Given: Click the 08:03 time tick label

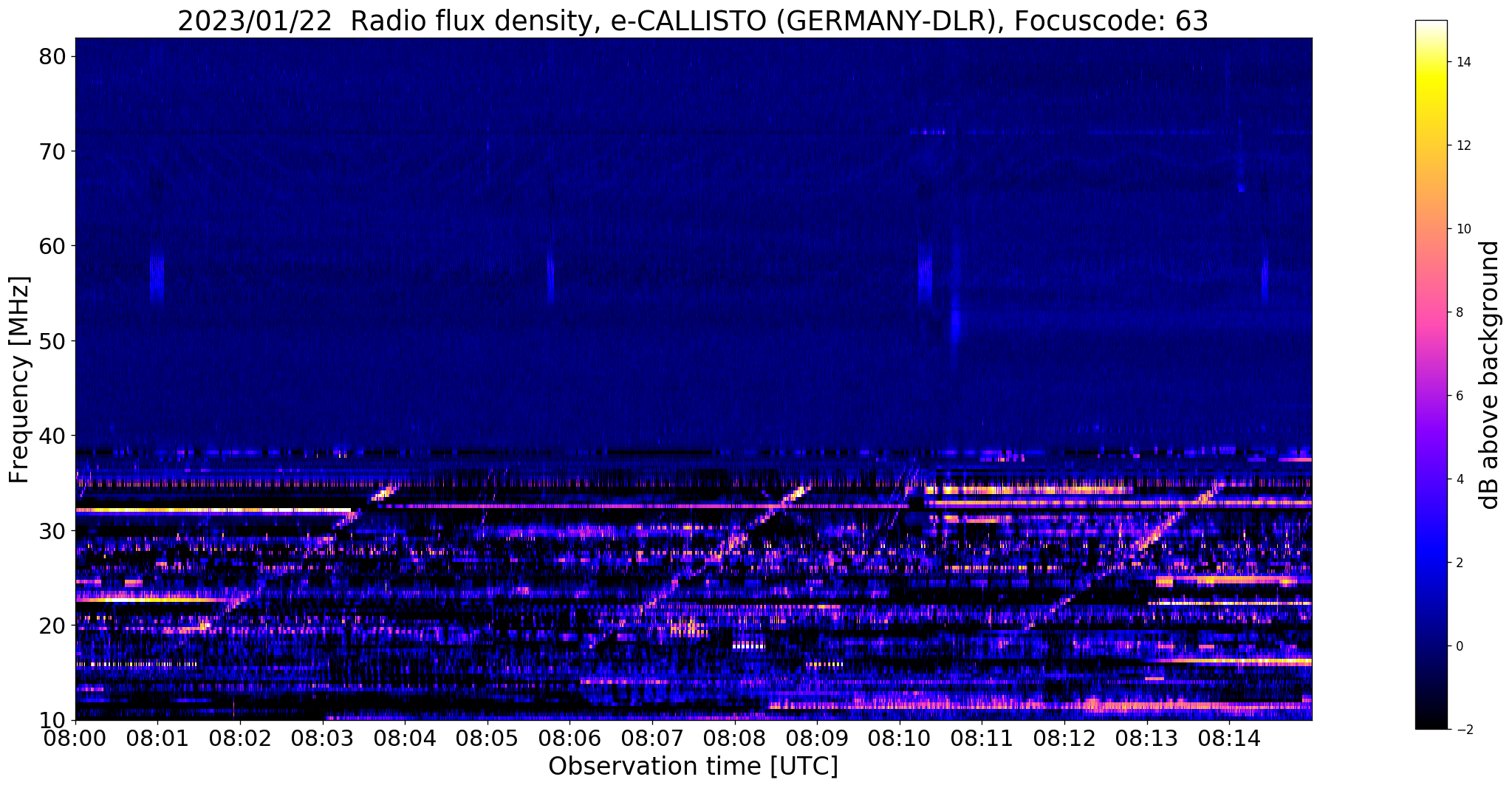Looking at the screenshot, I should [x=323, y=737].
